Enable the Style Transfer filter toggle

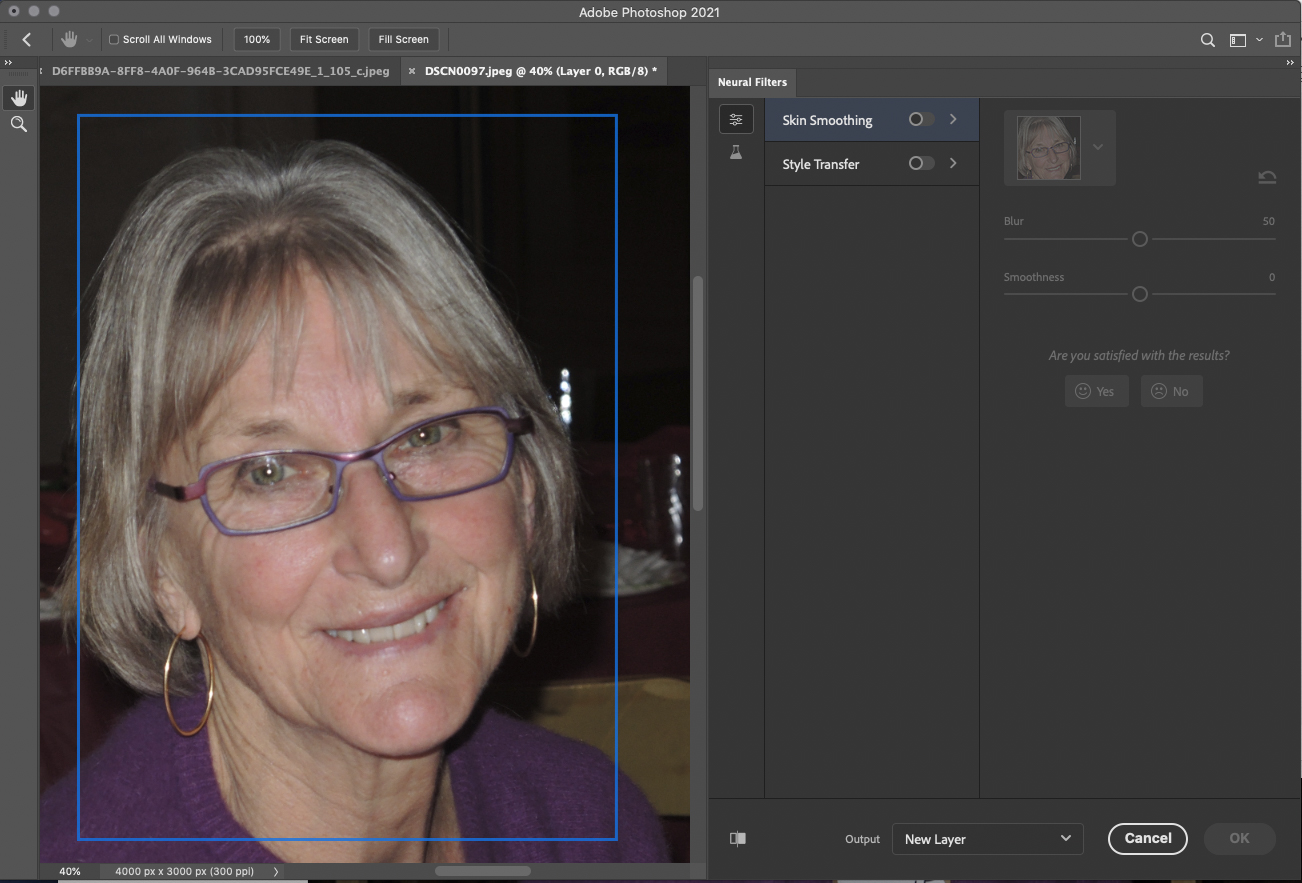[x=920, y=164]
